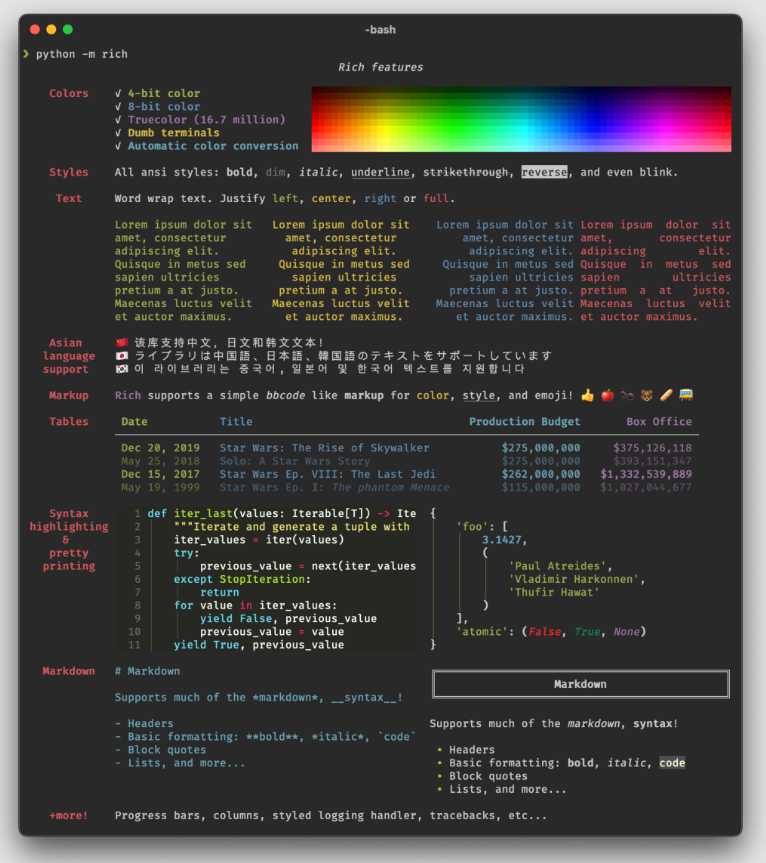Image resolution: width=766 pixels, height=863 pixels.
Task: Click the 'strikethrough' word in Styles
Action: (466, 172)
